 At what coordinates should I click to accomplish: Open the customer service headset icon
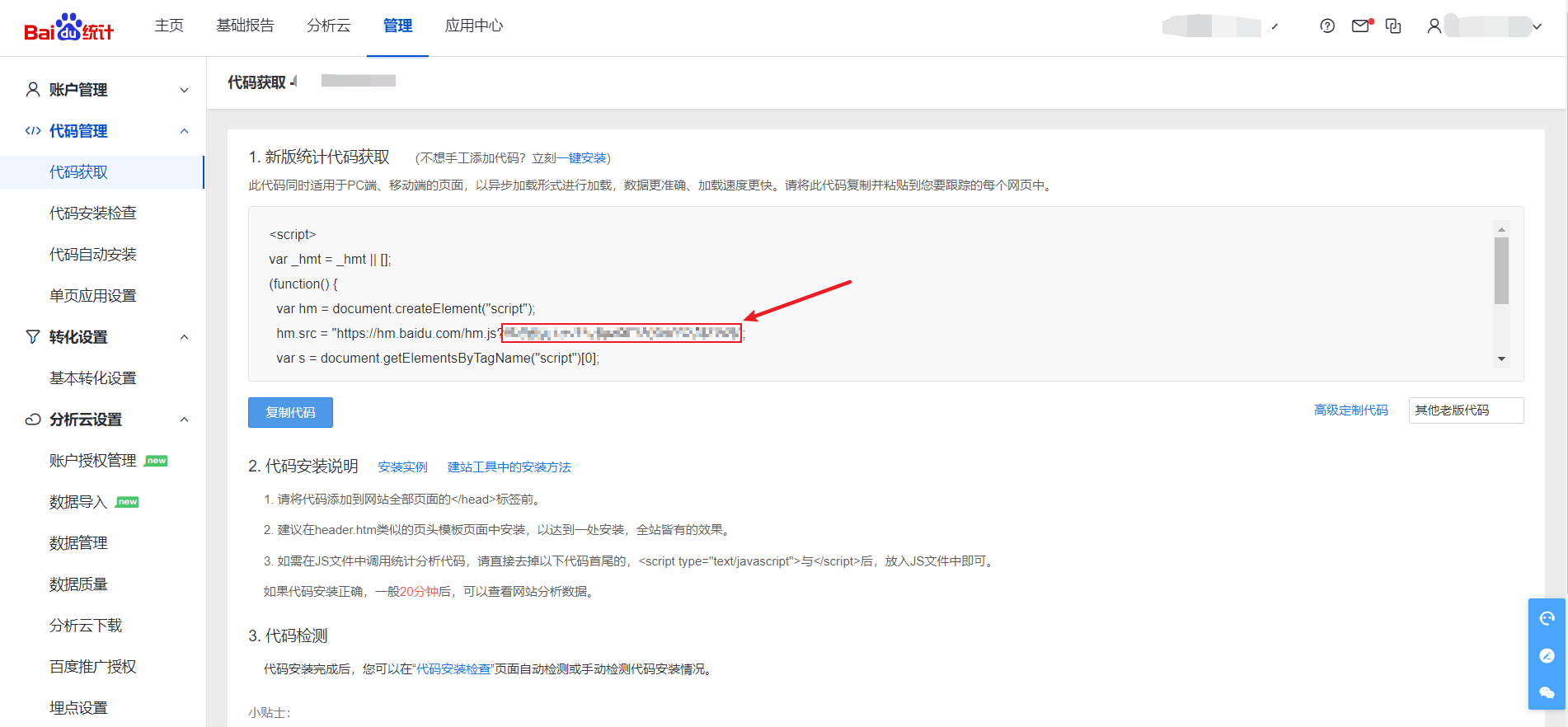coord(1547,618)
